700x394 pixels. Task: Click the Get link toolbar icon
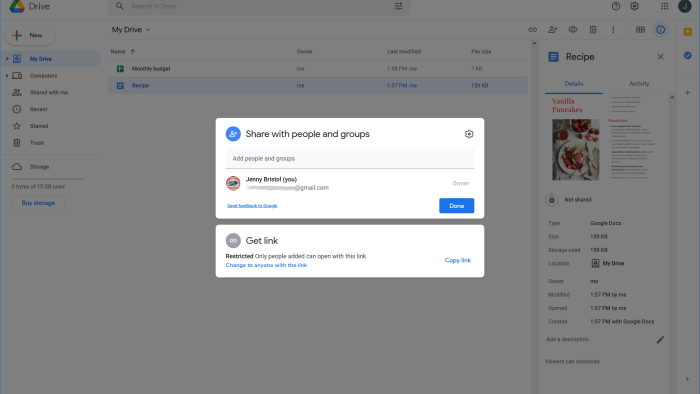(533, 30)
